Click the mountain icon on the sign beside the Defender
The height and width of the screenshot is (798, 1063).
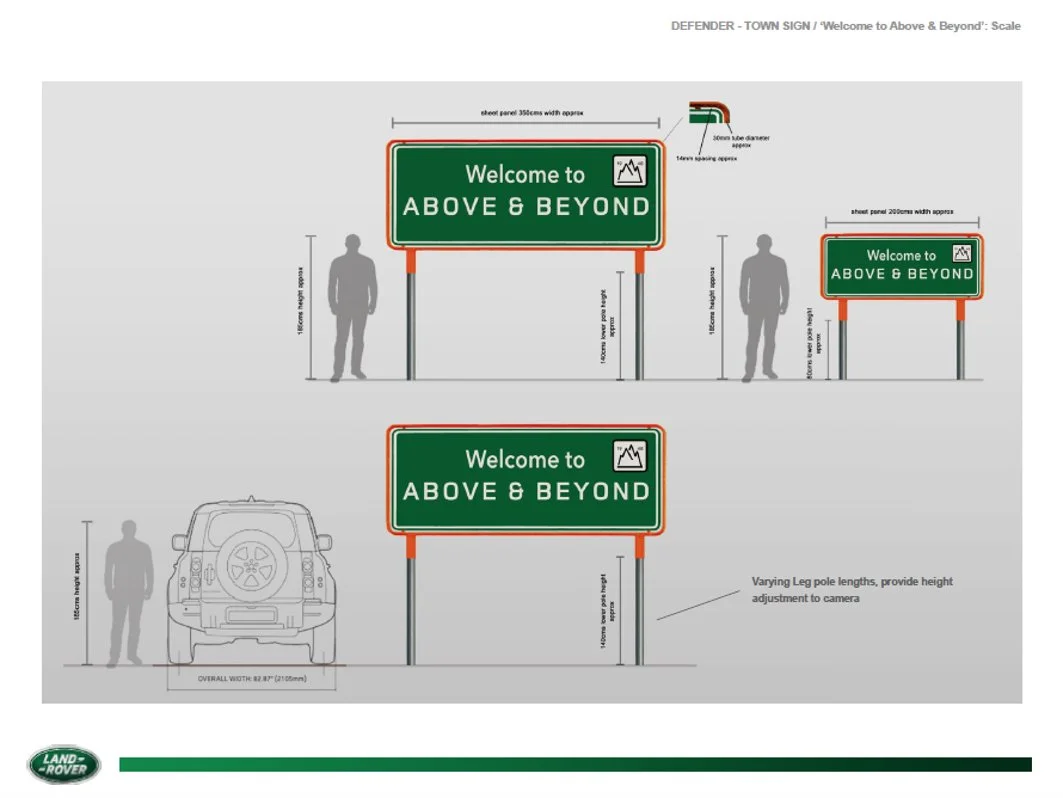coord(630,456)
